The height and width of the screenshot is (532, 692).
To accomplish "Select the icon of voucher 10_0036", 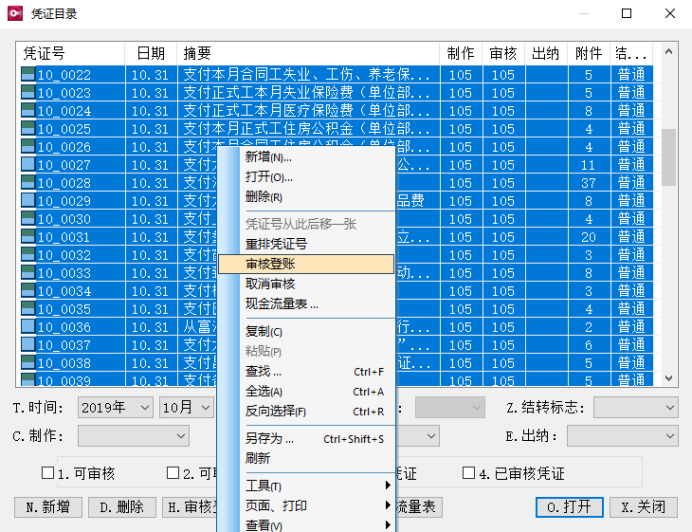I will click(28, 327).
